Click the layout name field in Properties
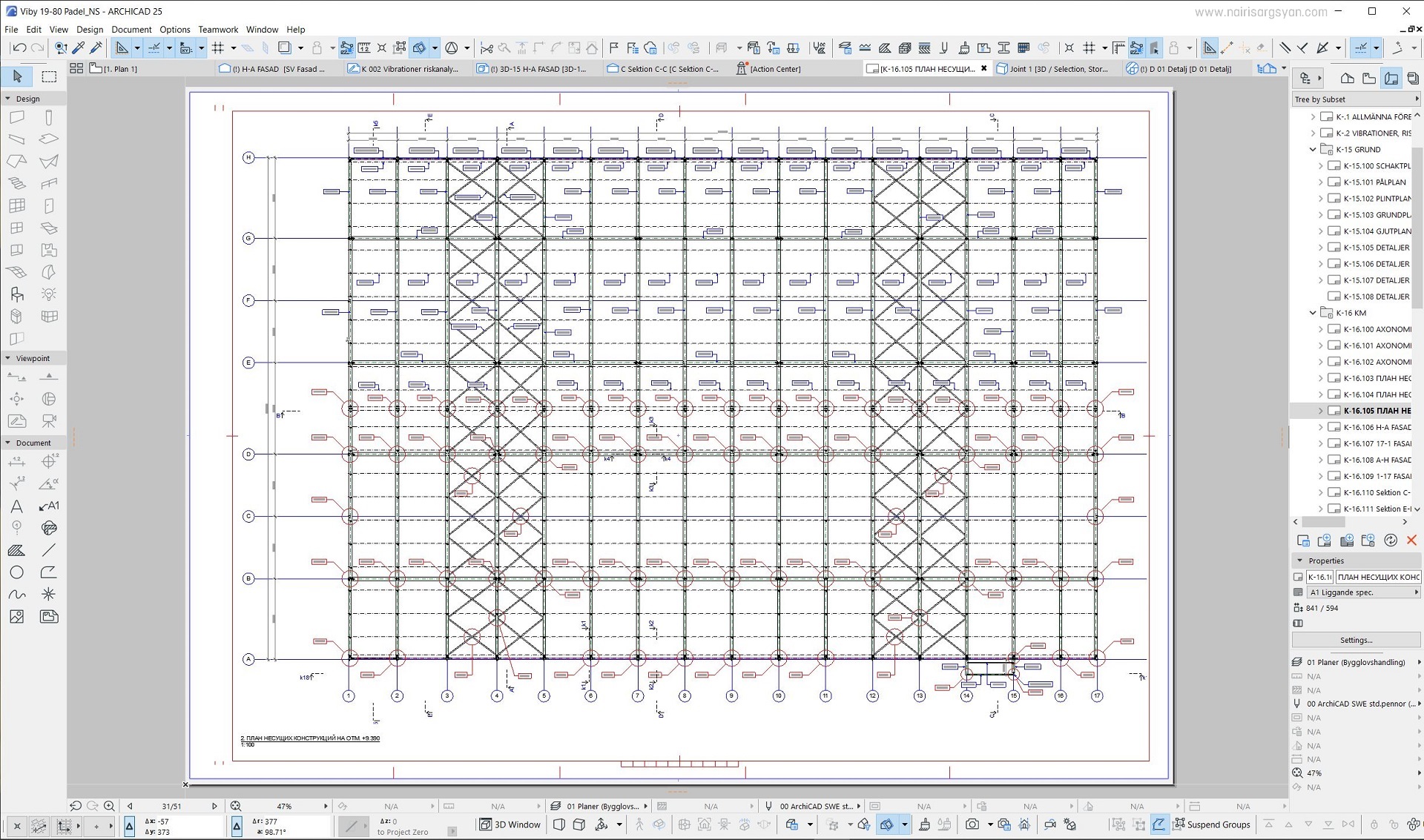 pos(1378,577)
